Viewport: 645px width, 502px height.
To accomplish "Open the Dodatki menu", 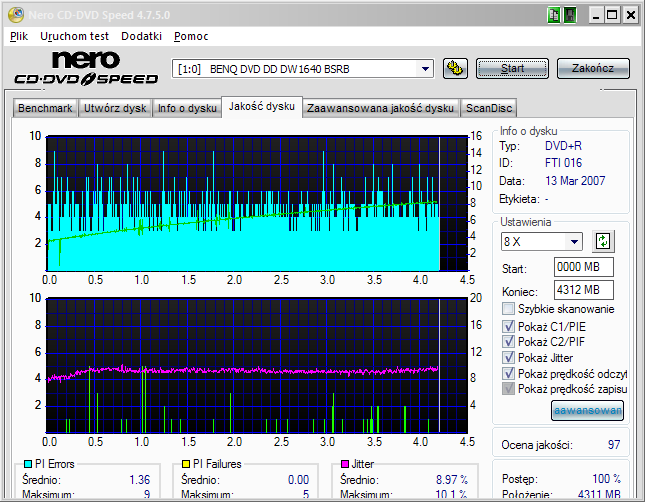I will point(142,36).
